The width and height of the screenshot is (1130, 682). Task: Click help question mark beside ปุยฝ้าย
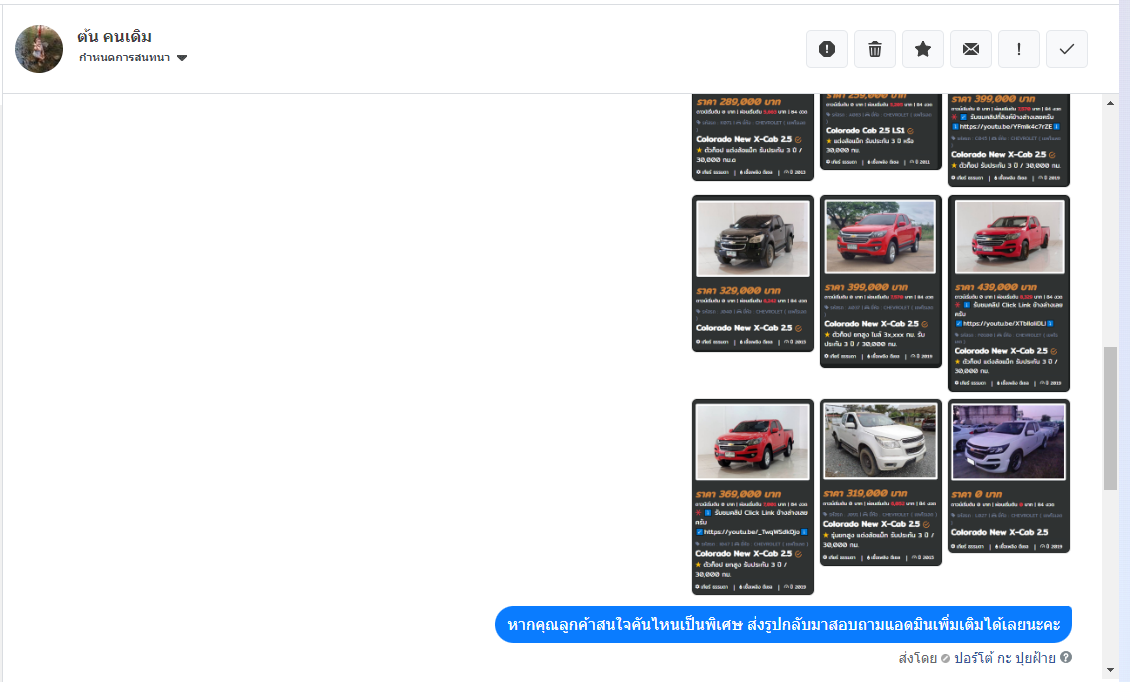click(1066, 658)
